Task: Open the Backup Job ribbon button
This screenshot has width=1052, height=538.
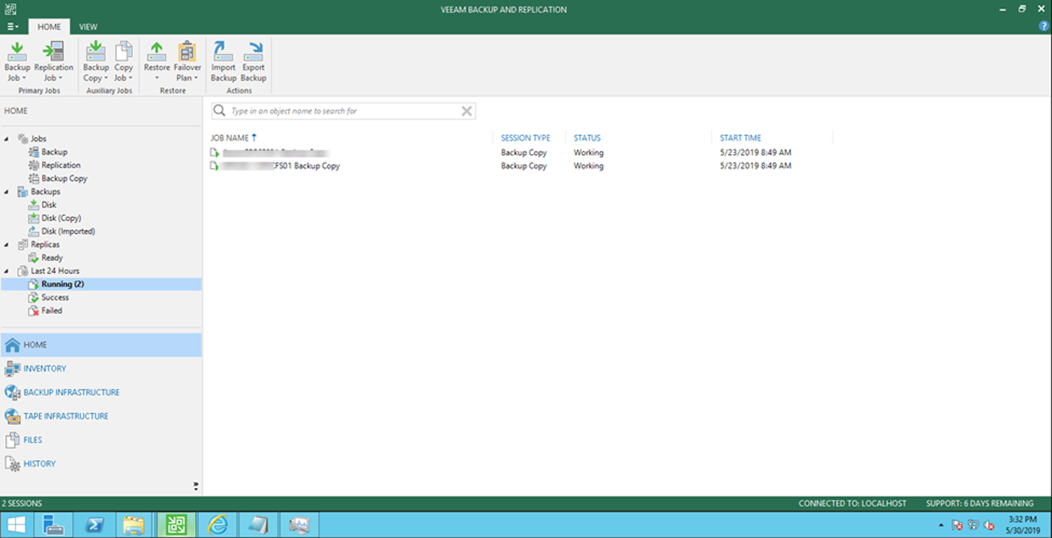Action: coord(17,62)
